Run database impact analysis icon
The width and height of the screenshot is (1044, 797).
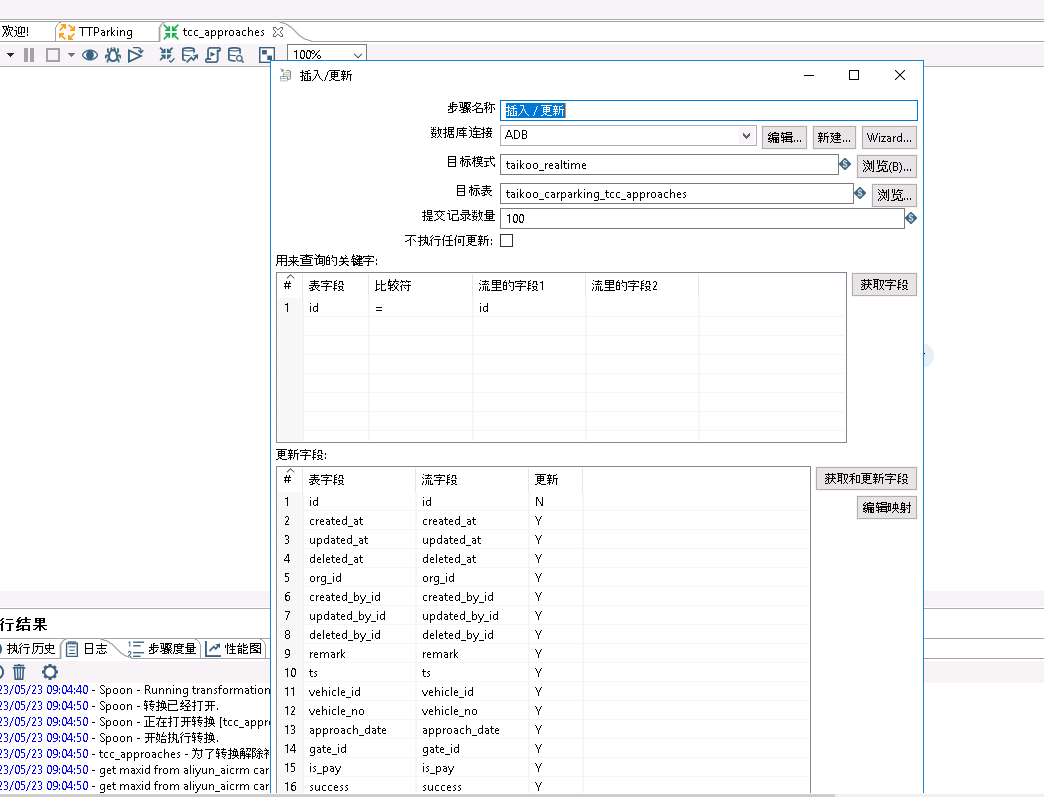point(189,55)
